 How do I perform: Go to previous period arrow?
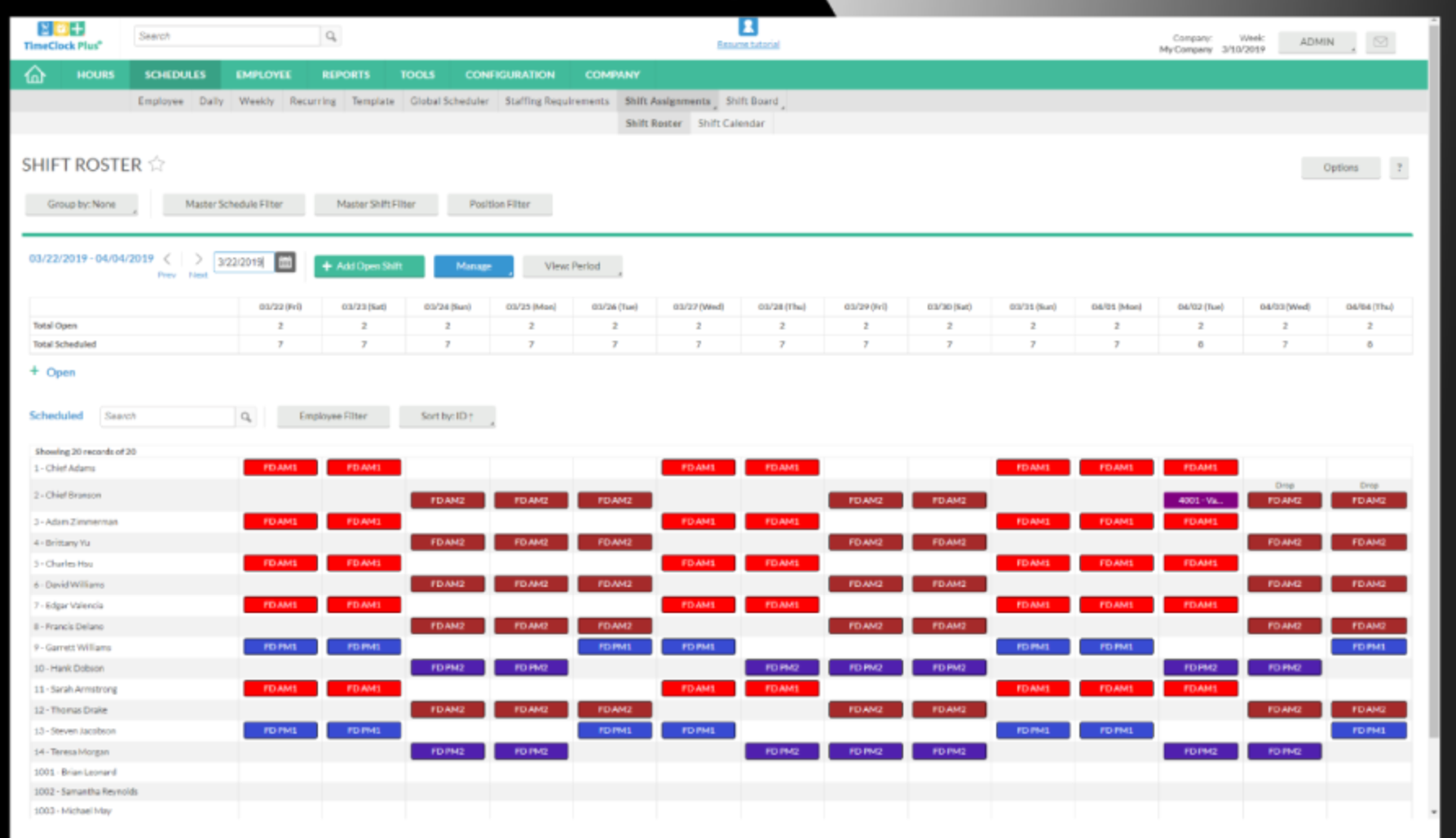point(167,259)
